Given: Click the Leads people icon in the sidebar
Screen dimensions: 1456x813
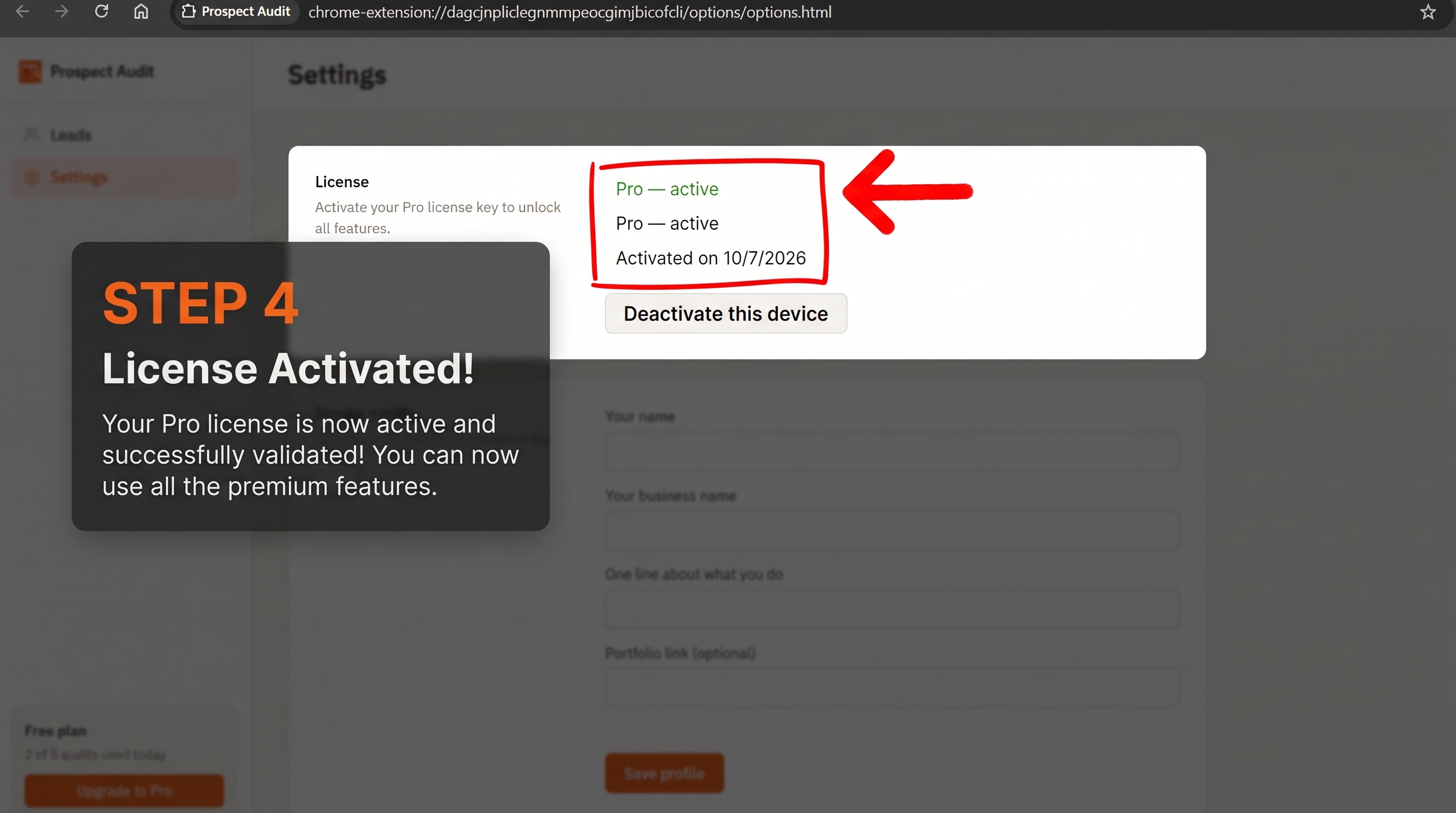Looking at the screenshot, I should pyautogui.click(x=32, y=134).
